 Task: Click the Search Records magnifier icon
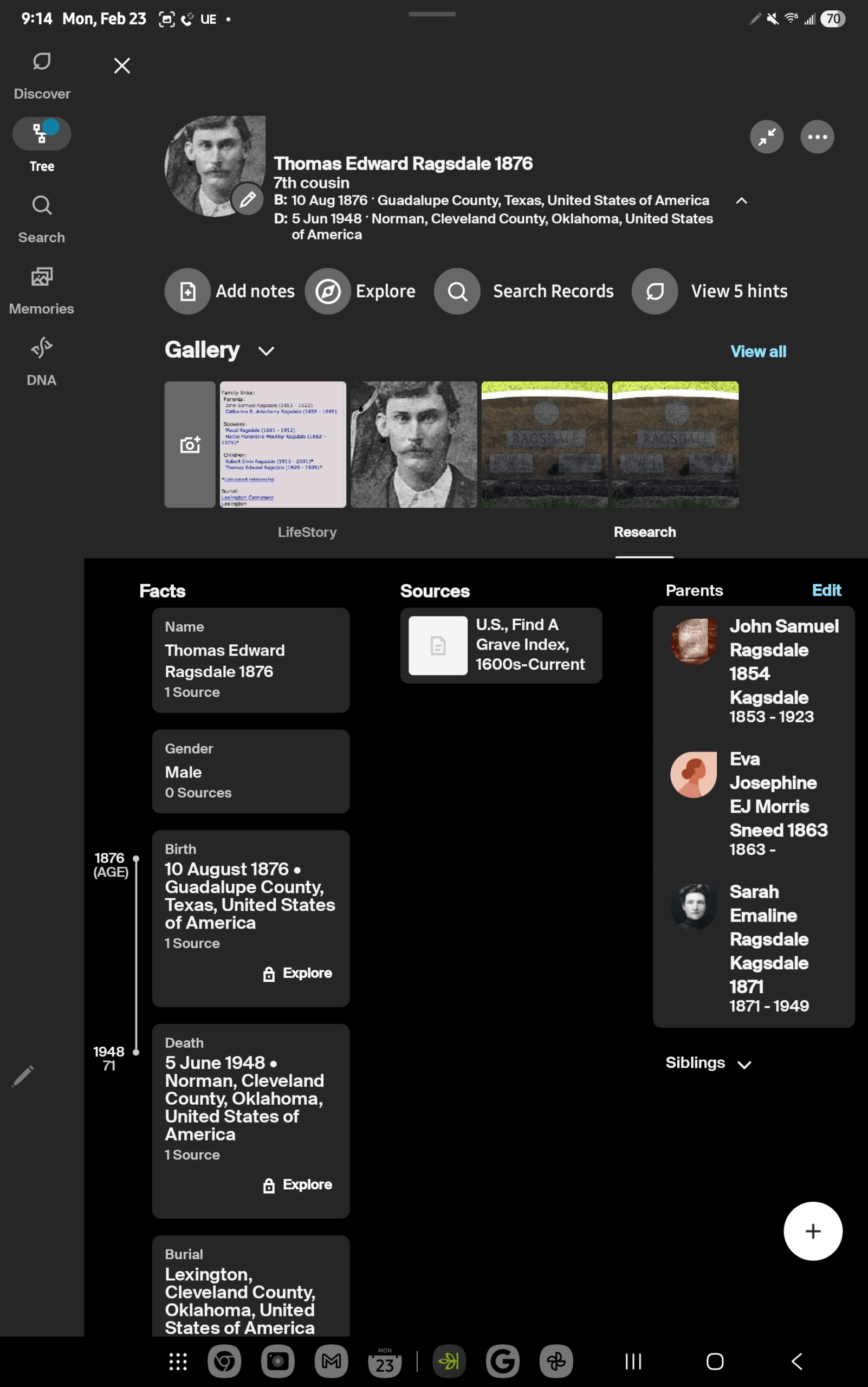tap(457, 291)
